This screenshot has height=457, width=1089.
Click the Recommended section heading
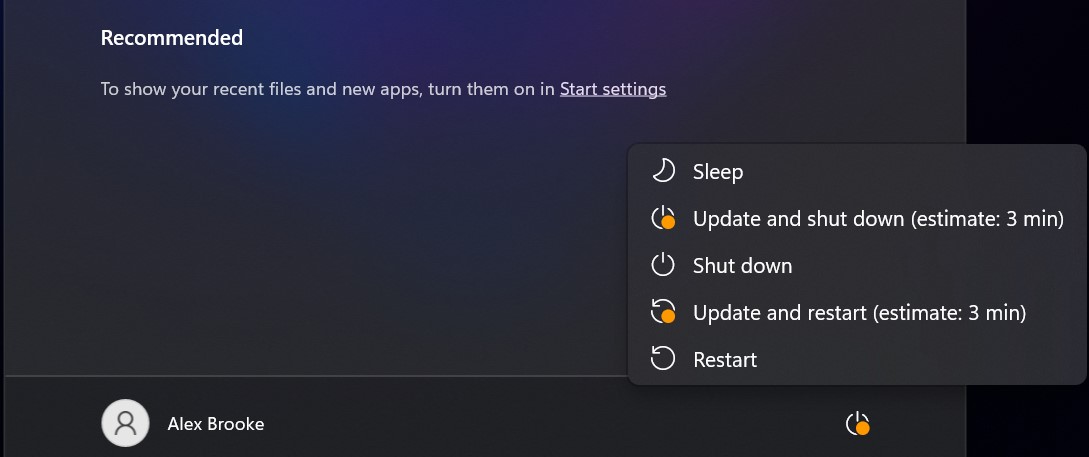coord(172,38)
